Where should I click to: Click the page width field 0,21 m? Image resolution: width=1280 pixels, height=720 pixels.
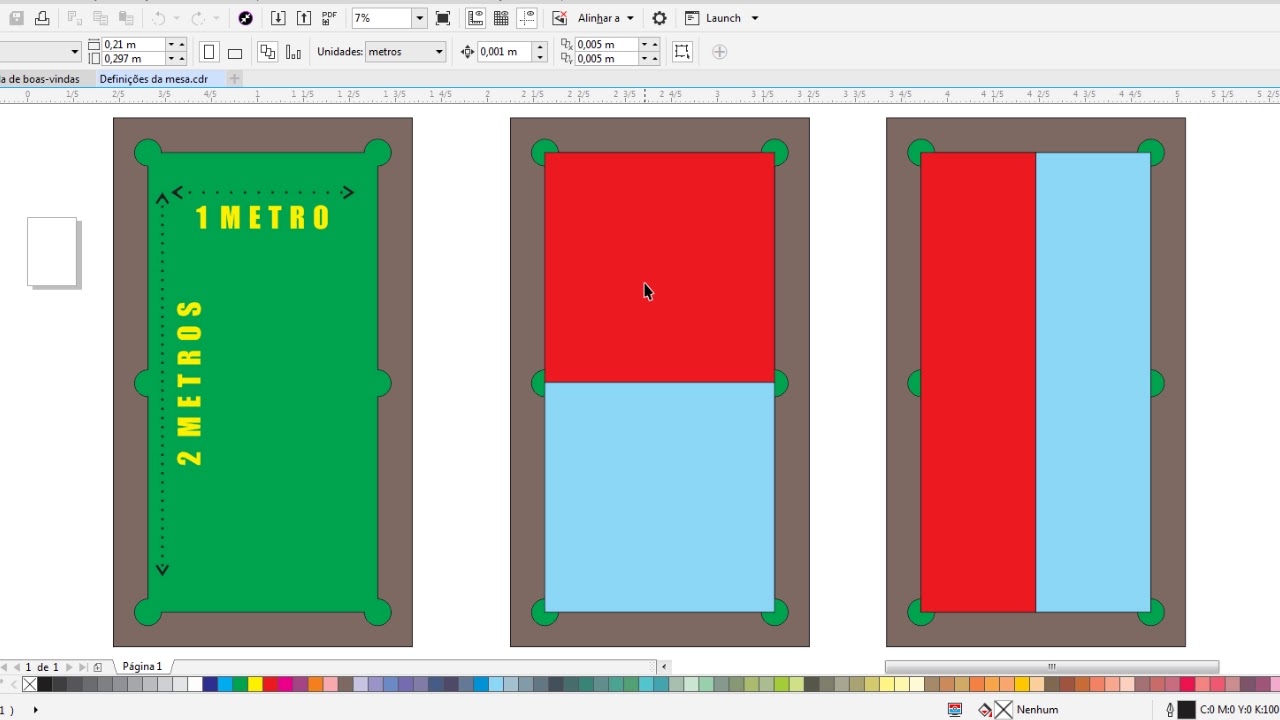click(x=134, y=45)
